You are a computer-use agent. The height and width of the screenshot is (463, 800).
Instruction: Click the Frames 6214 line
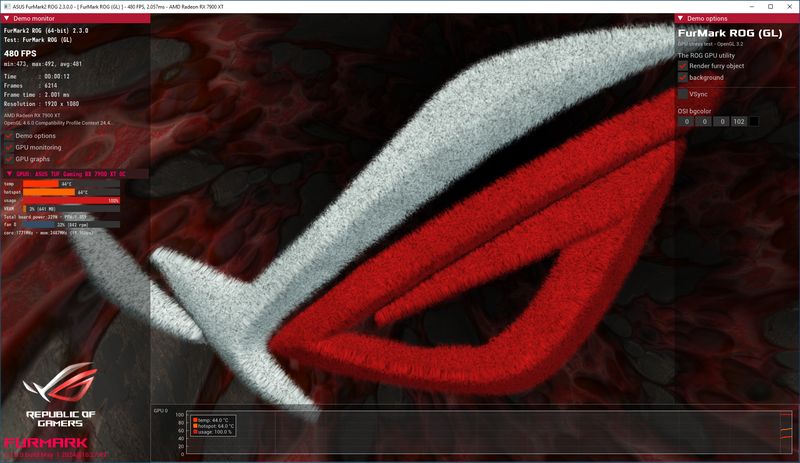30,85
